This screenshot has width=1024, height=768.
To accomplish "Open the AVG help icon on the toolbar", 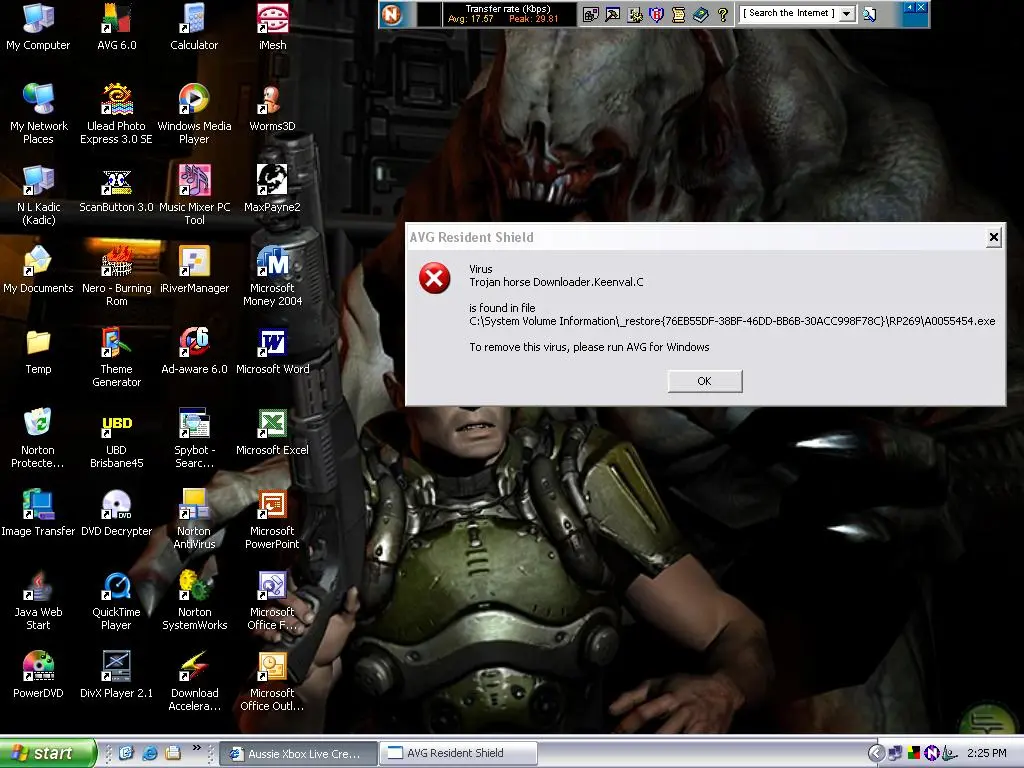I will [723, 14].
